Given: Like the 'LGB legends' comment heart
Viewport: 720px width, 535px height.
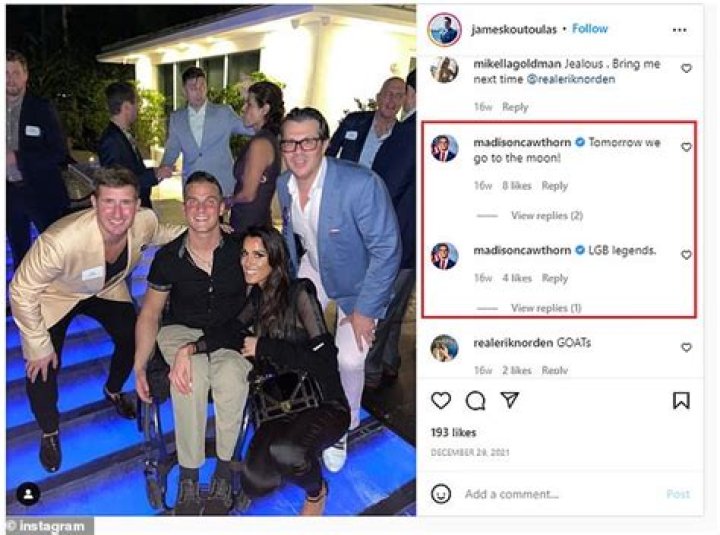Looking at the screenshot, I should click(686, 255).
